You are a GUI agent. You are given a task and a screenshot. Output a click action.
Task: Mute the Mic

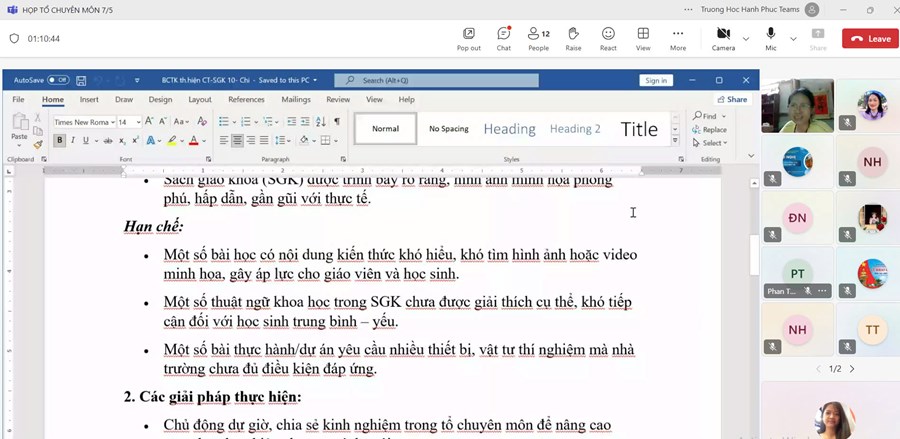pyautogui.click(x=771, y=38)
